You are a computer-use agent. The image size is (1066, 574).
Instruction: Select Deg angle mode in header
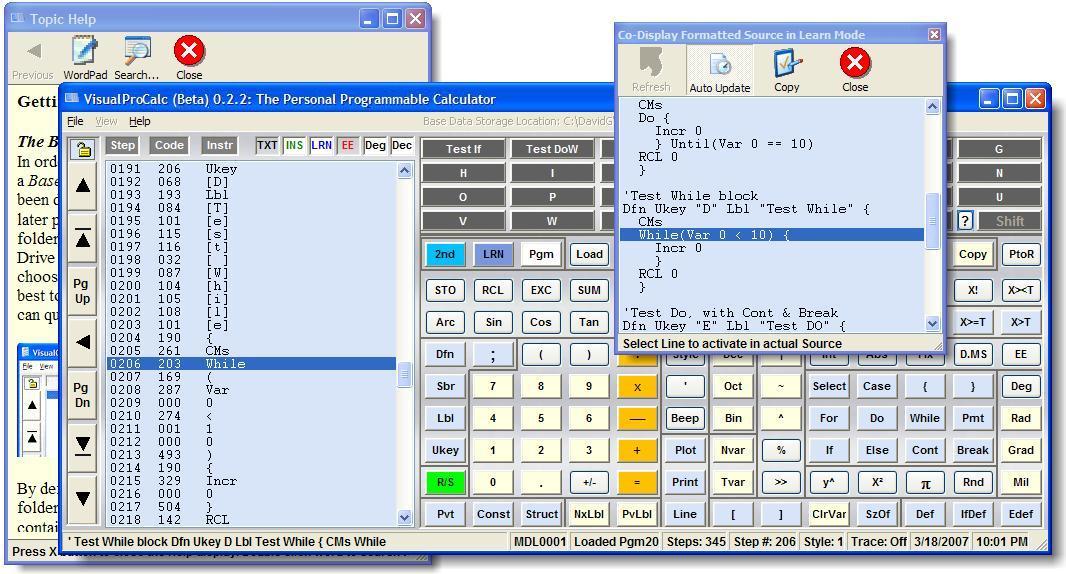(375, 146)
